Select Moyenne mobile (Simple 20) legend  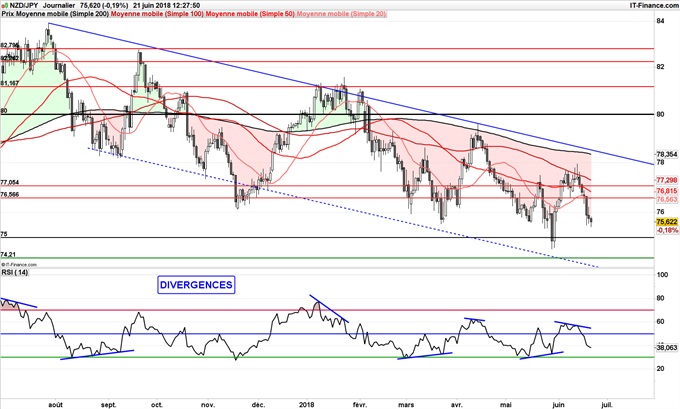tap(341, 14)
